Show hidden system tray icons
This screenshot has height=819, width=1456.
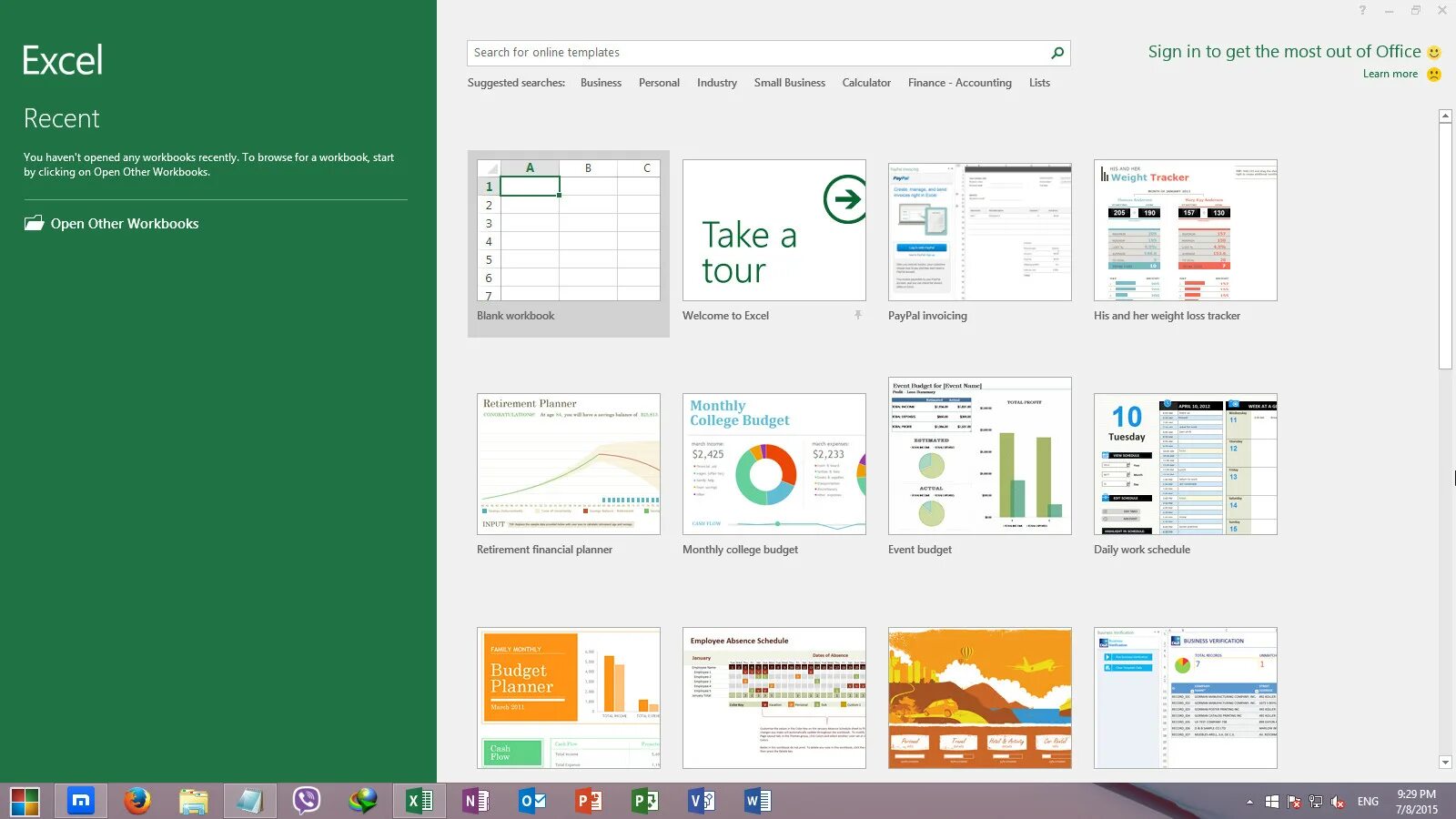pyautogui.click(x=1249, y=802)
